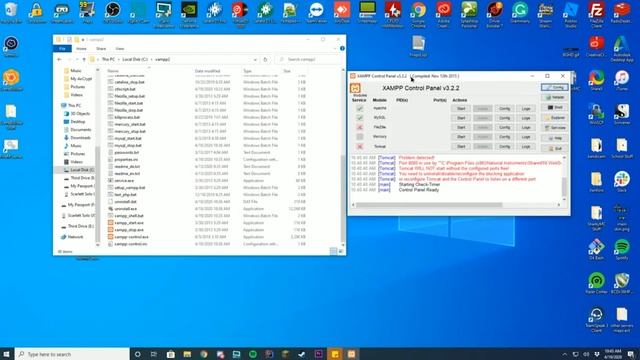Open the File tab in Explorer
Image resolution: width=640 pixels, height=360 pixels.
pos(62,49)
